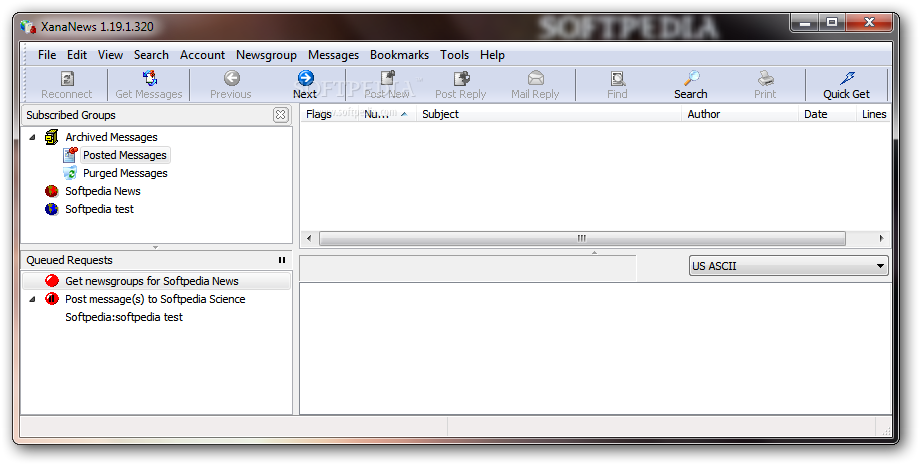Select 'Post message(s) to Softpedia Science' request
The image size is (920, 465).
[155, 299]
